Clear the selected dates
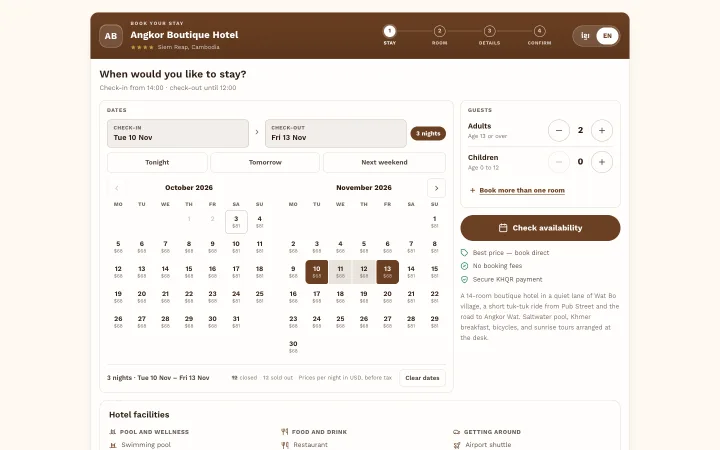Image resolution: width=720 pixels, height=450 pixels. click(422, 378)
